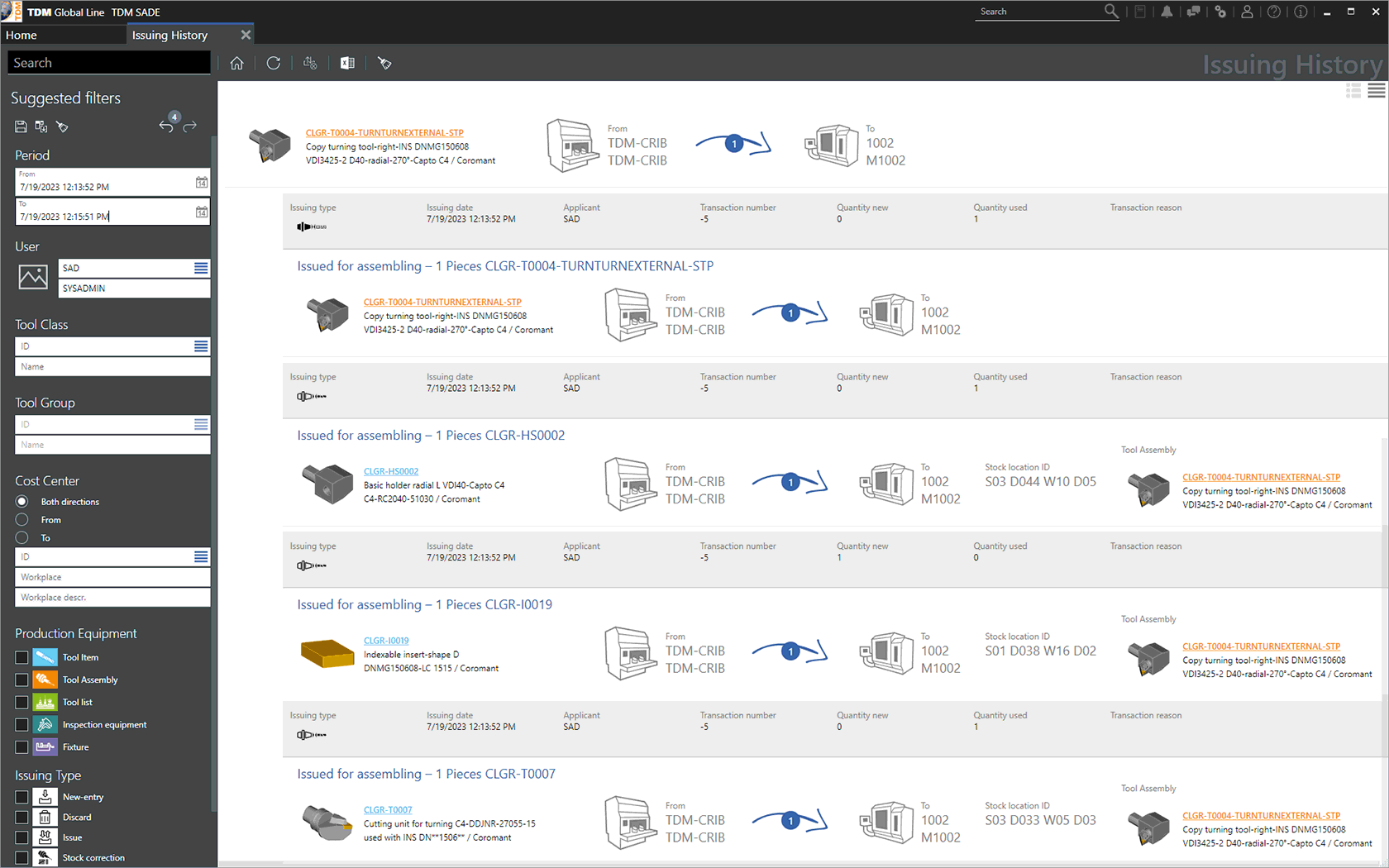Screen dimensions: 1389x868
Task: Check the Tool Item checkbox
Action: pyautogui.click(x=21, y=658)
